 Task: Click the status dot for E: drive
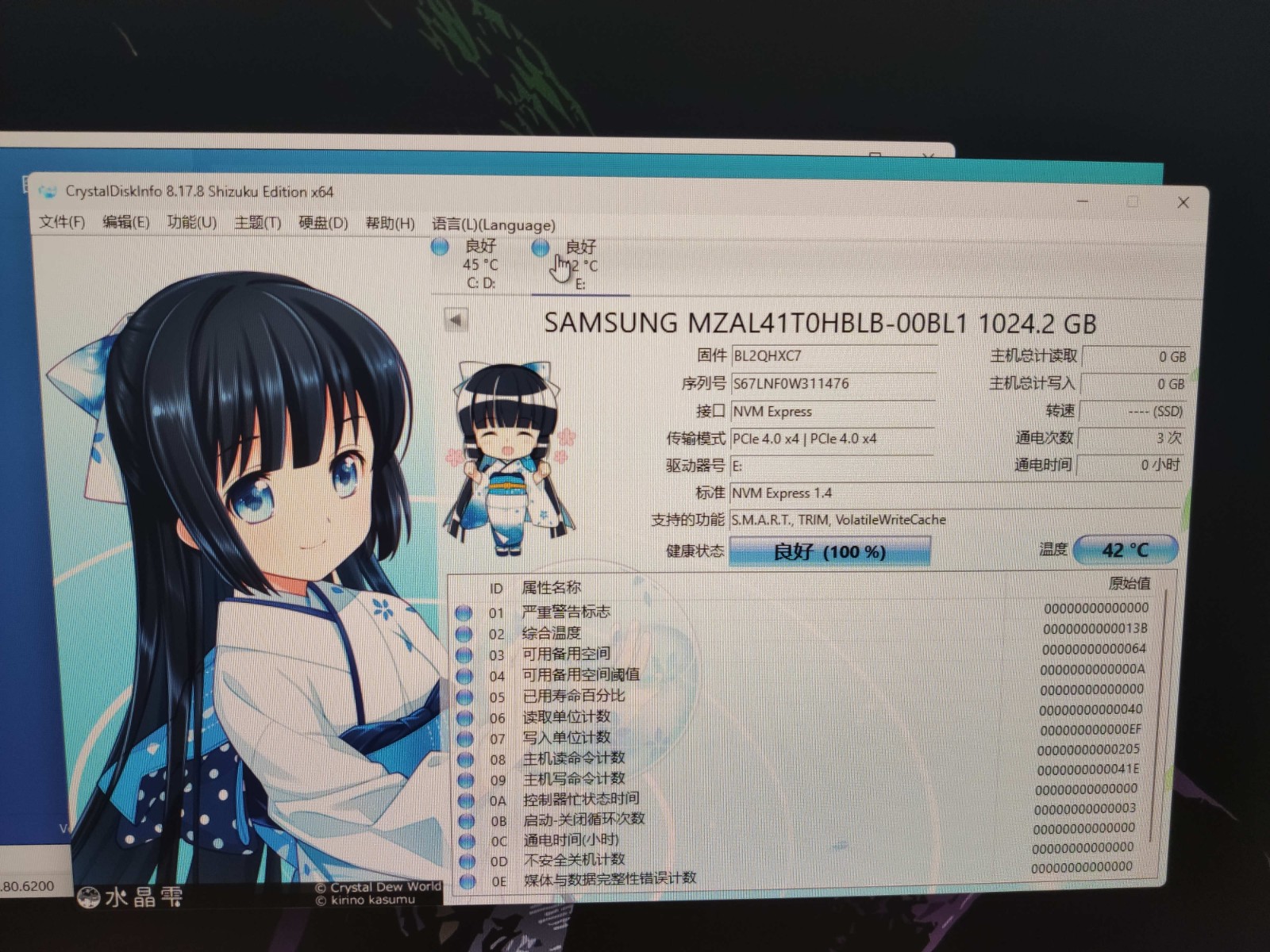click(x=541, y=248)
